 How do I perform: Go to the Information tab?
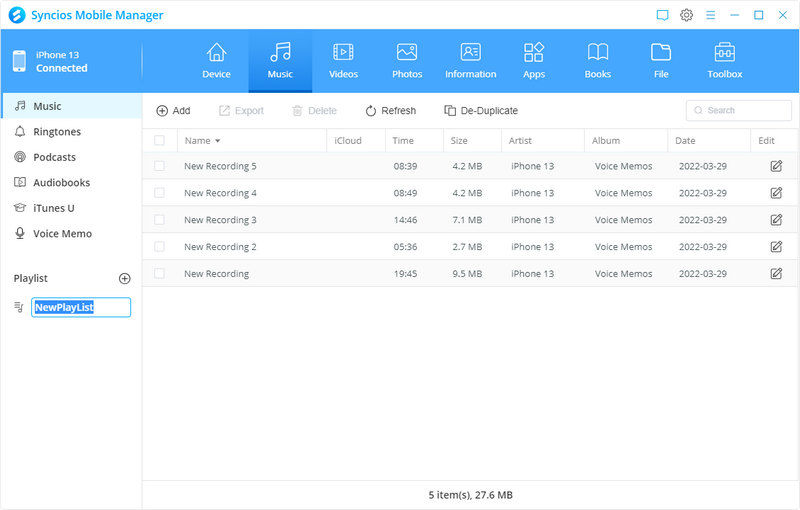(x=470, y=61)
